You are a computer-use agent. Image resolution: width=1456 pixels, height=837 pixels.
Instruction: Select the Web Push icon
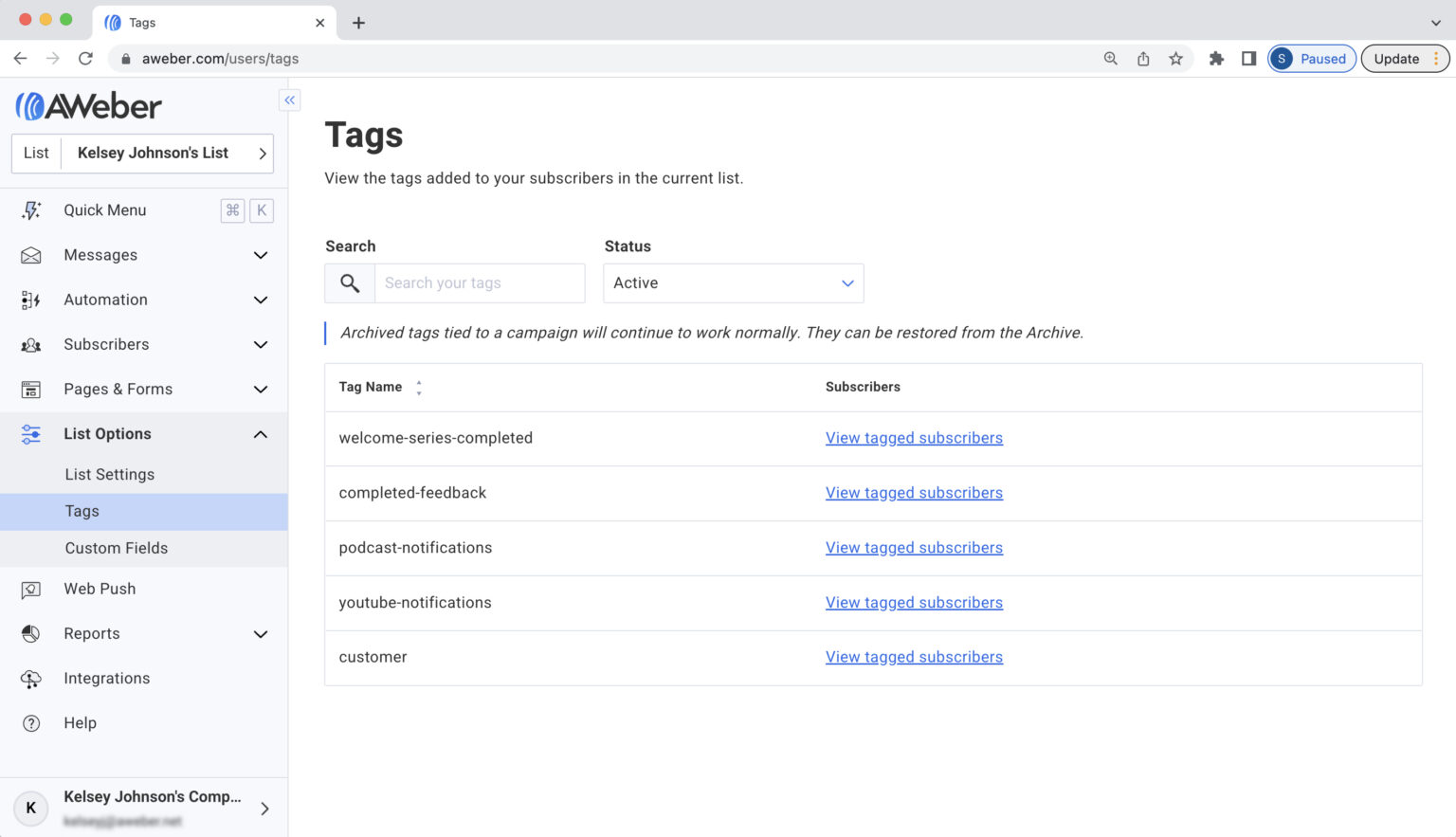31,589
